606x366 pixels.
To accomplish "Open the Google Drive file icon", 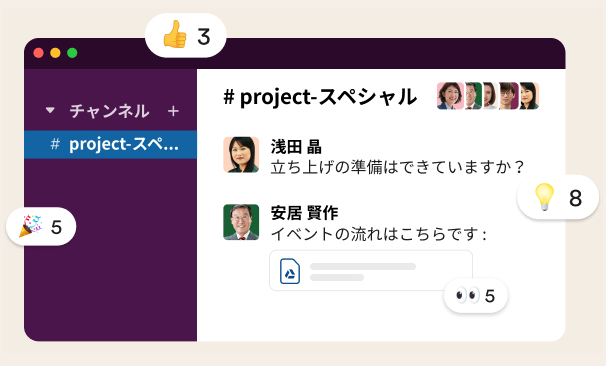I will click(x=290, y=271).
